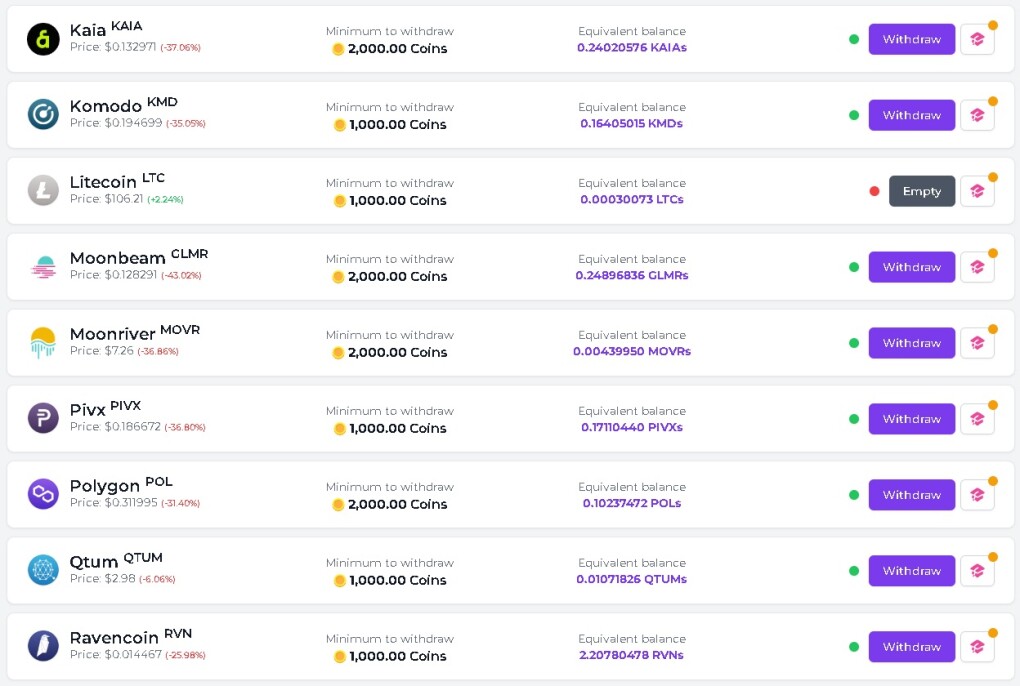Image resolution: width=1020 pixels, height=686 pixels.
Task: Open the tutorial icon beside Kaia Withdraw
Action: 977,39
